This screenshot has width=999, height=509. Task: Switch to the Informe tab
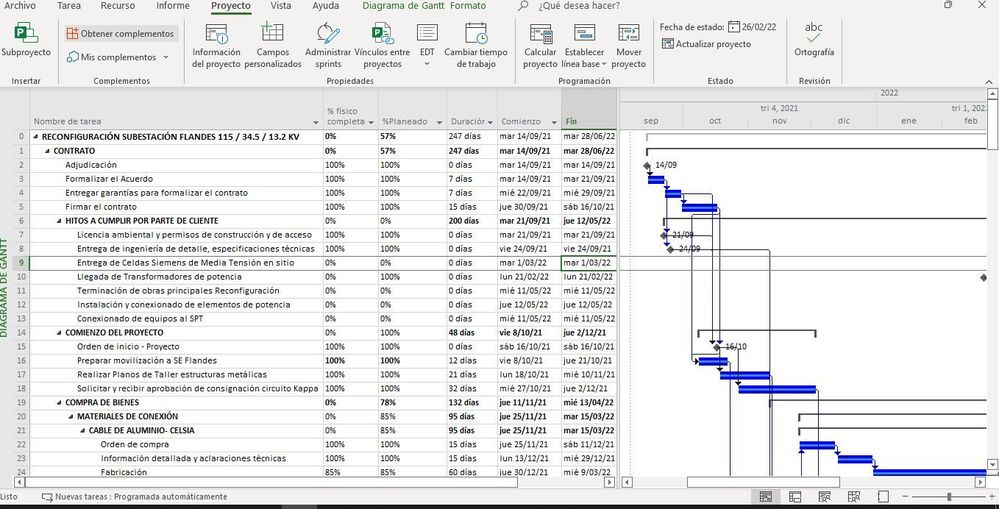point(173,6)
